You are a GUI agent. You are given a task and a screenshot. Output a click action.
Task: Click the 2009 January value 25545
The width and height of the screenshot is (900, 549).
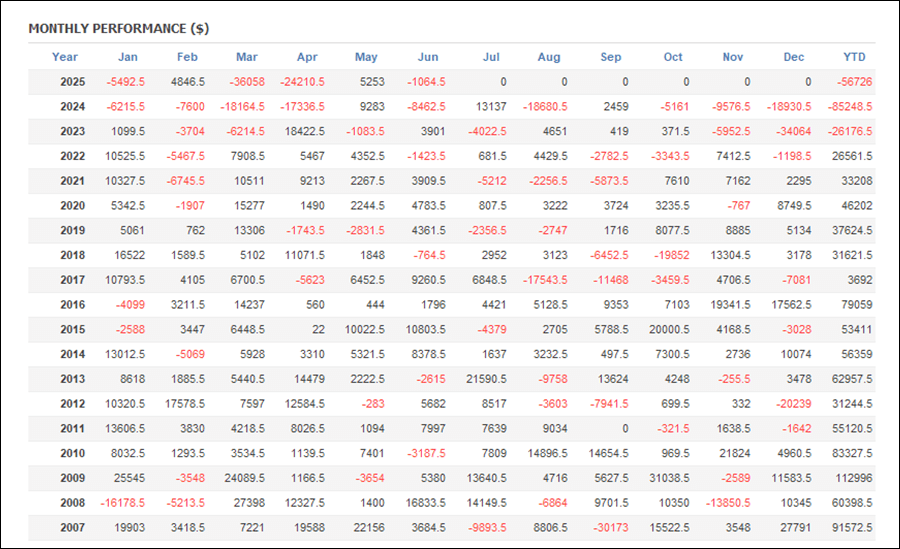129,478
